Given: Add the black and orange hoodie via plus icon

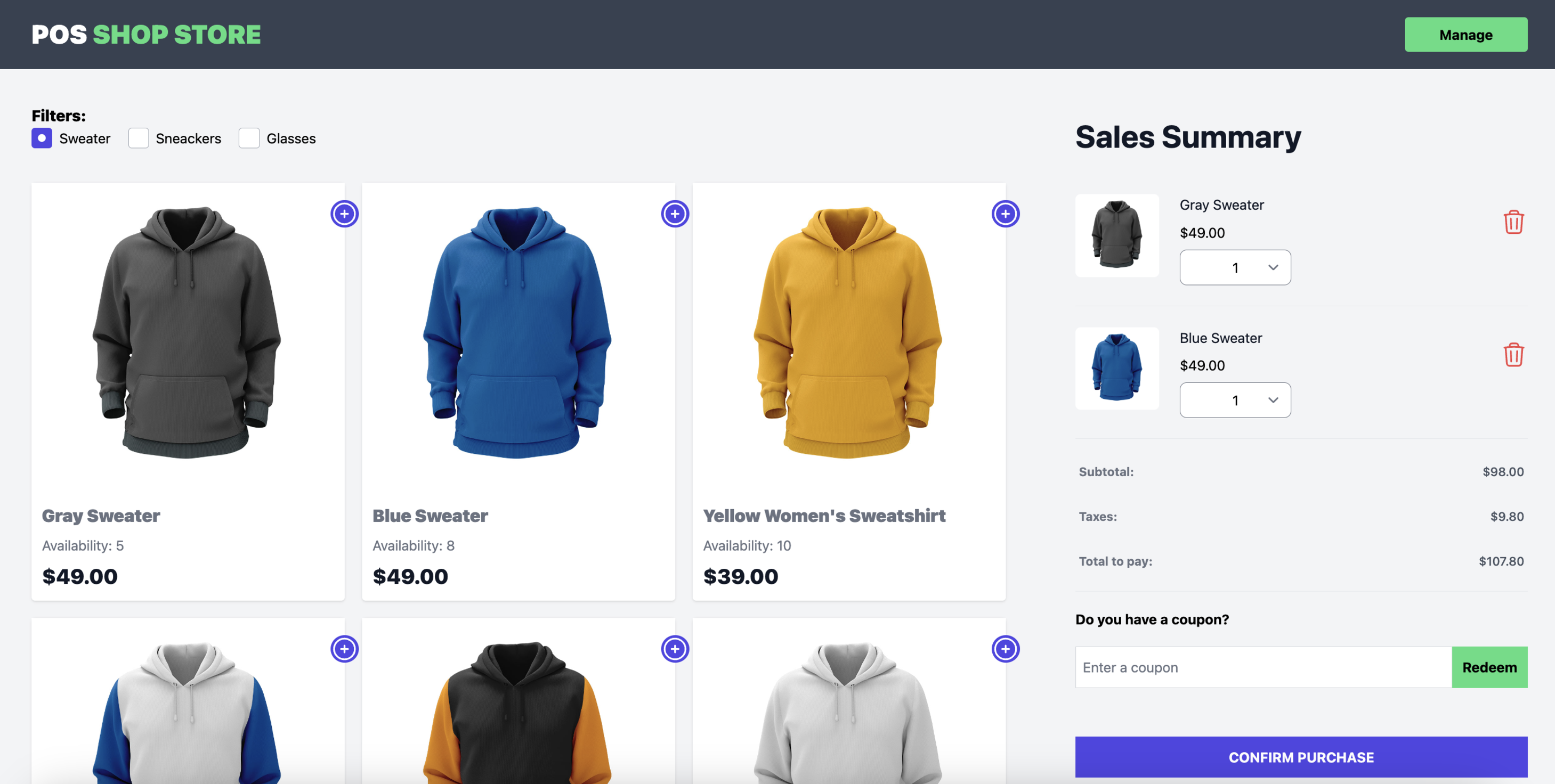Looking at the screenshot, I should click(x=675, y=649).
